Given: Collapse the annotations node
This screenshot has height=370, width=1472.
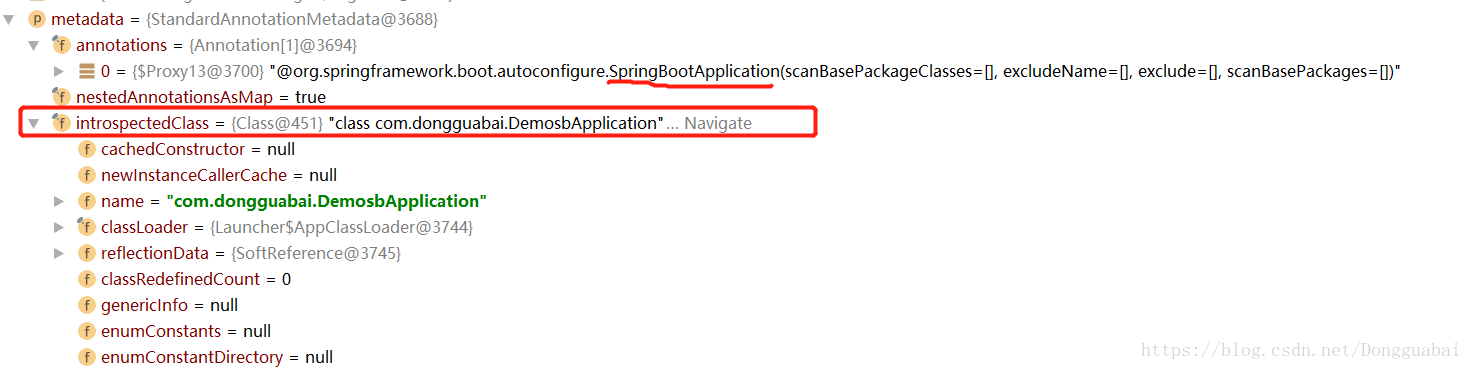Looking at the screenshot, I should (34, 45).
